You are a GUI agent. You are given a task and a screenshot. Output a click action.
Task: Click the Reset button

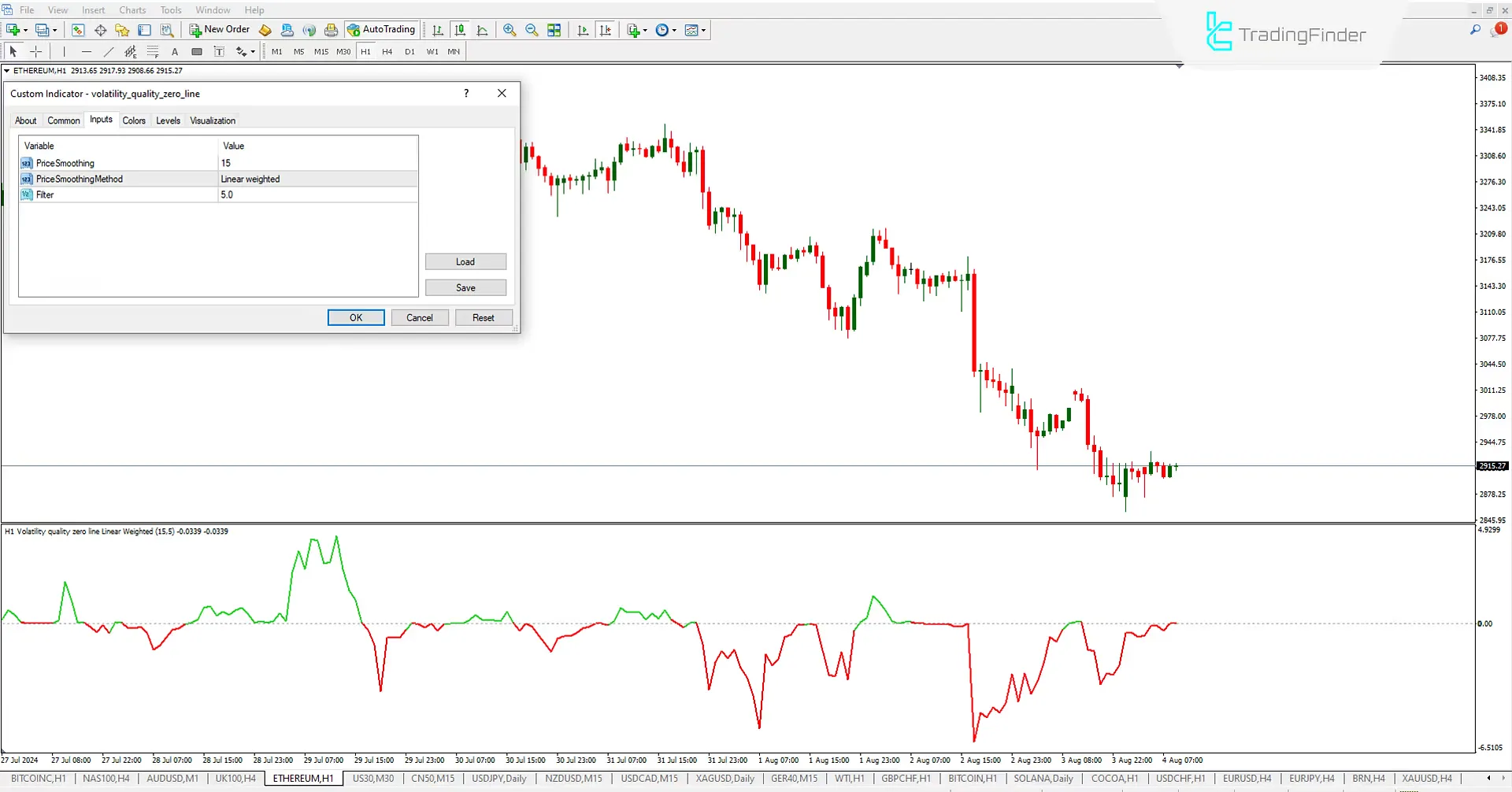pyautogui.click(x=483, y=317)
